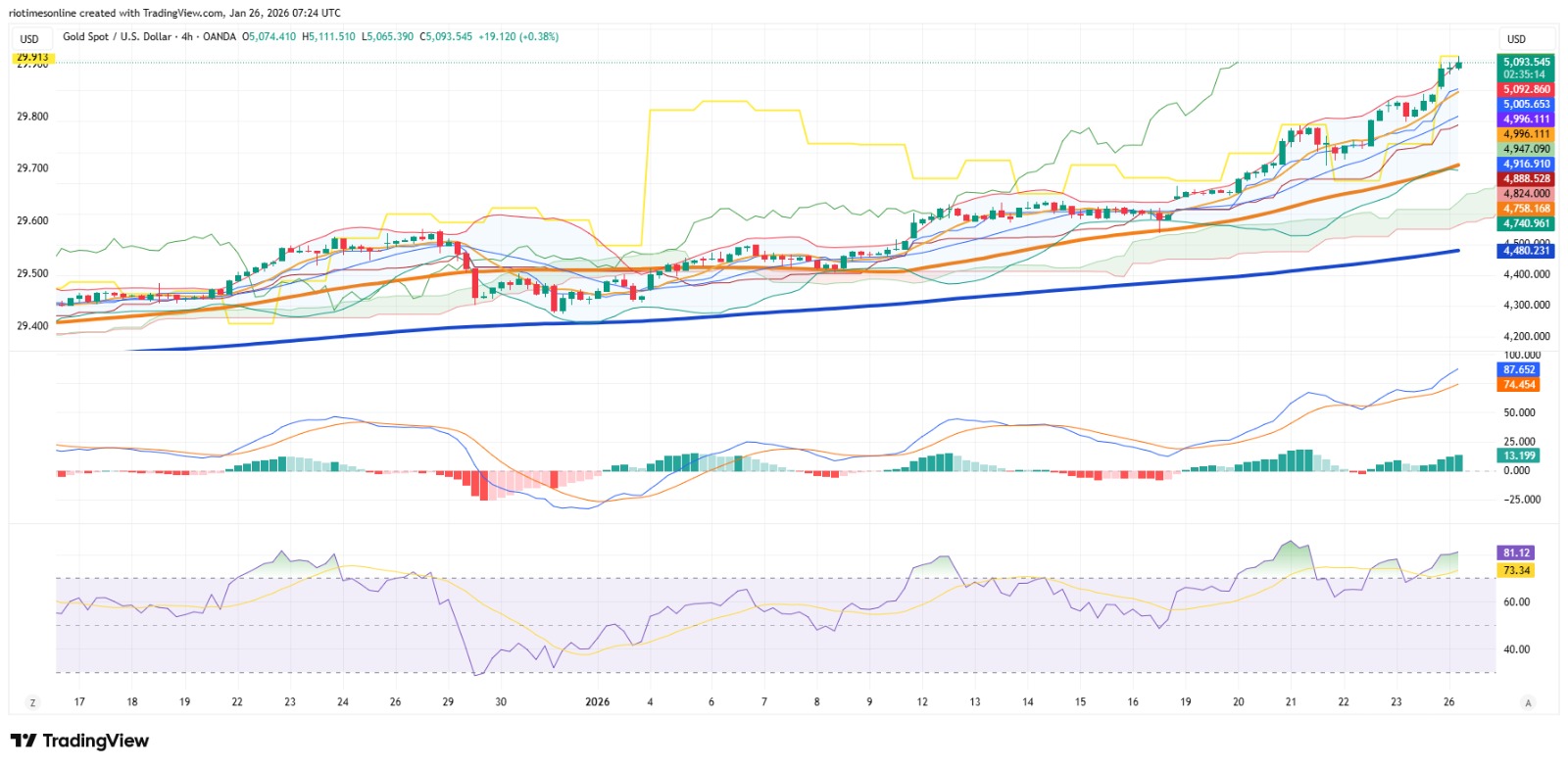Click the histogram value label 13.199
This screenshot has width=1568, height=767.
[1519, 455]
